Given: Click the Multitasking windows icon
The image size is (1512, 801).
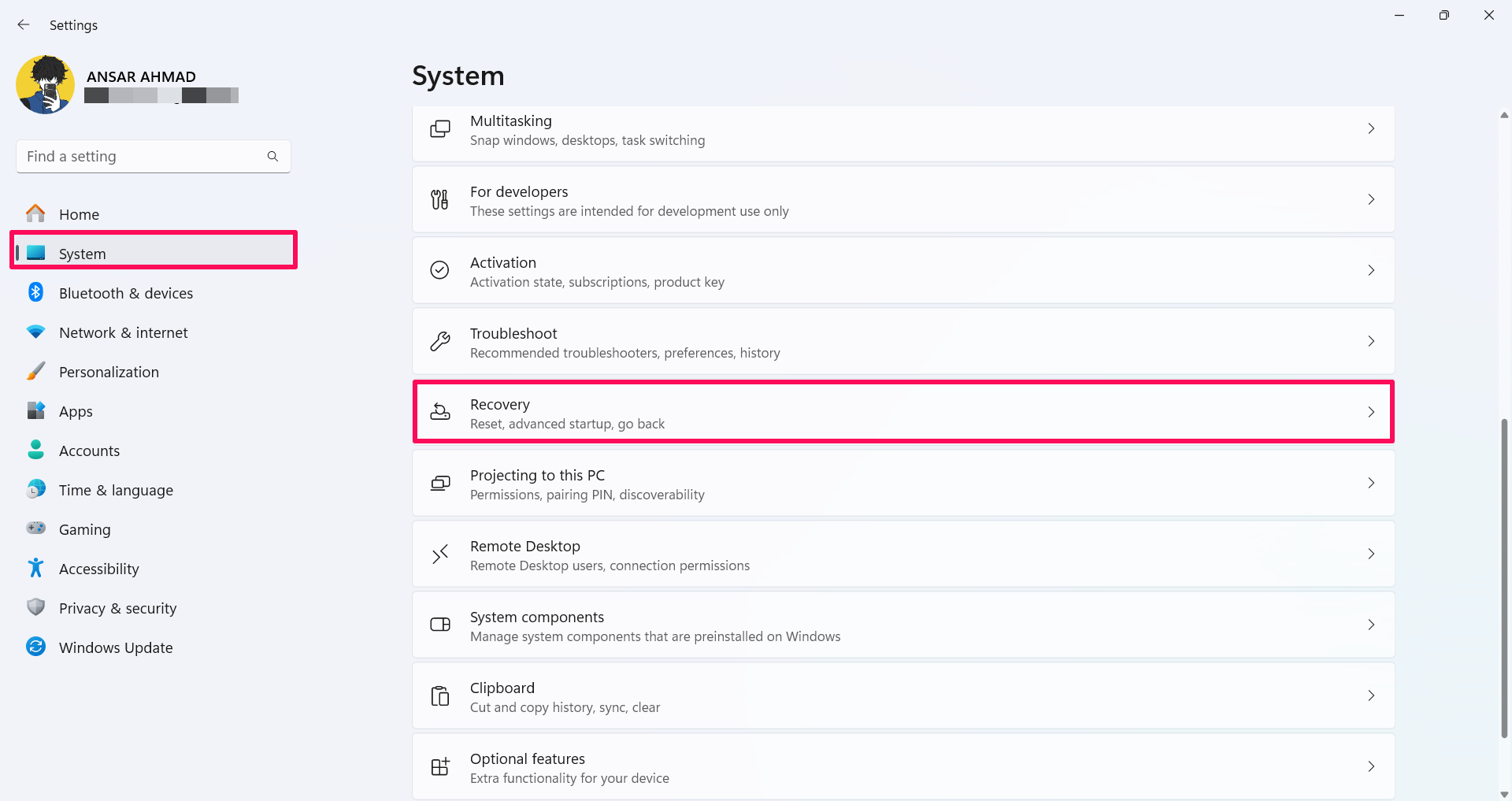Looking at the screenshot, I should 440,128.
